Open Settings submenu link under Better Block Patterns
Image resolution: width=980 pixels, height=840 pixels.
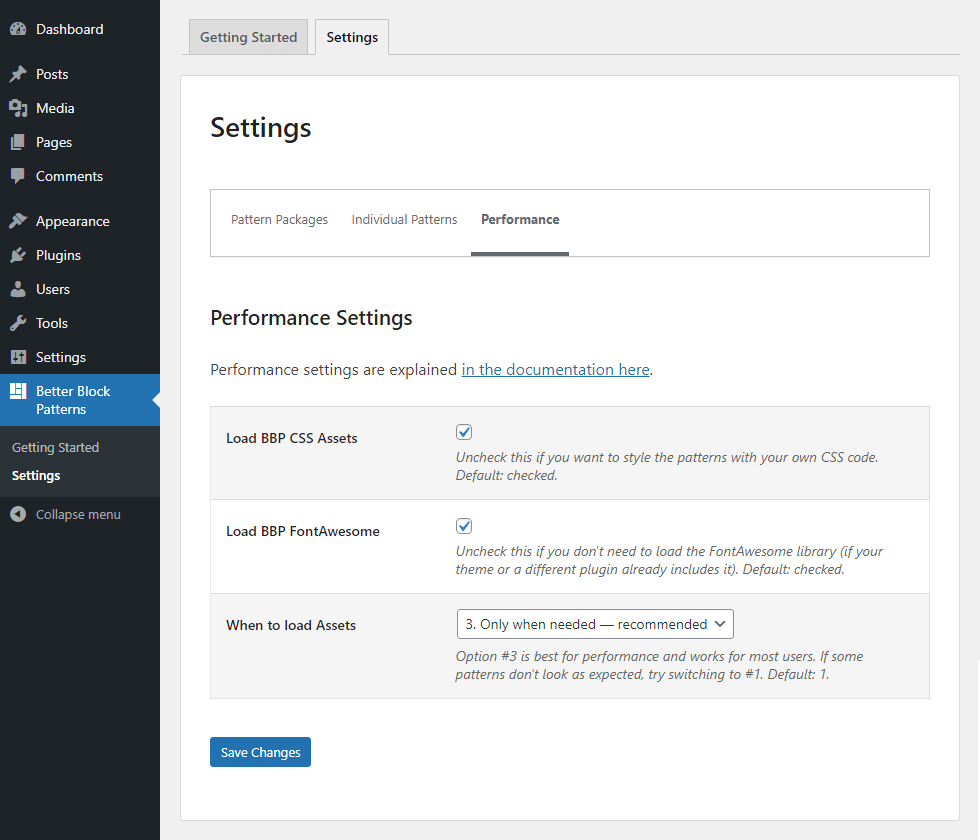36,476
